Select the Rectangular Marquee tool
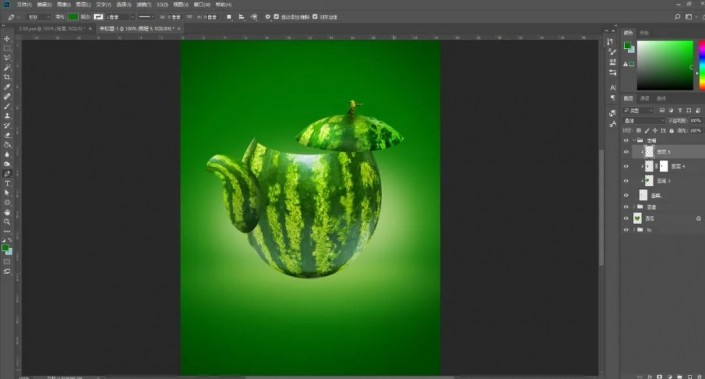Screen dimensions: 705x379 coord(7,49)
